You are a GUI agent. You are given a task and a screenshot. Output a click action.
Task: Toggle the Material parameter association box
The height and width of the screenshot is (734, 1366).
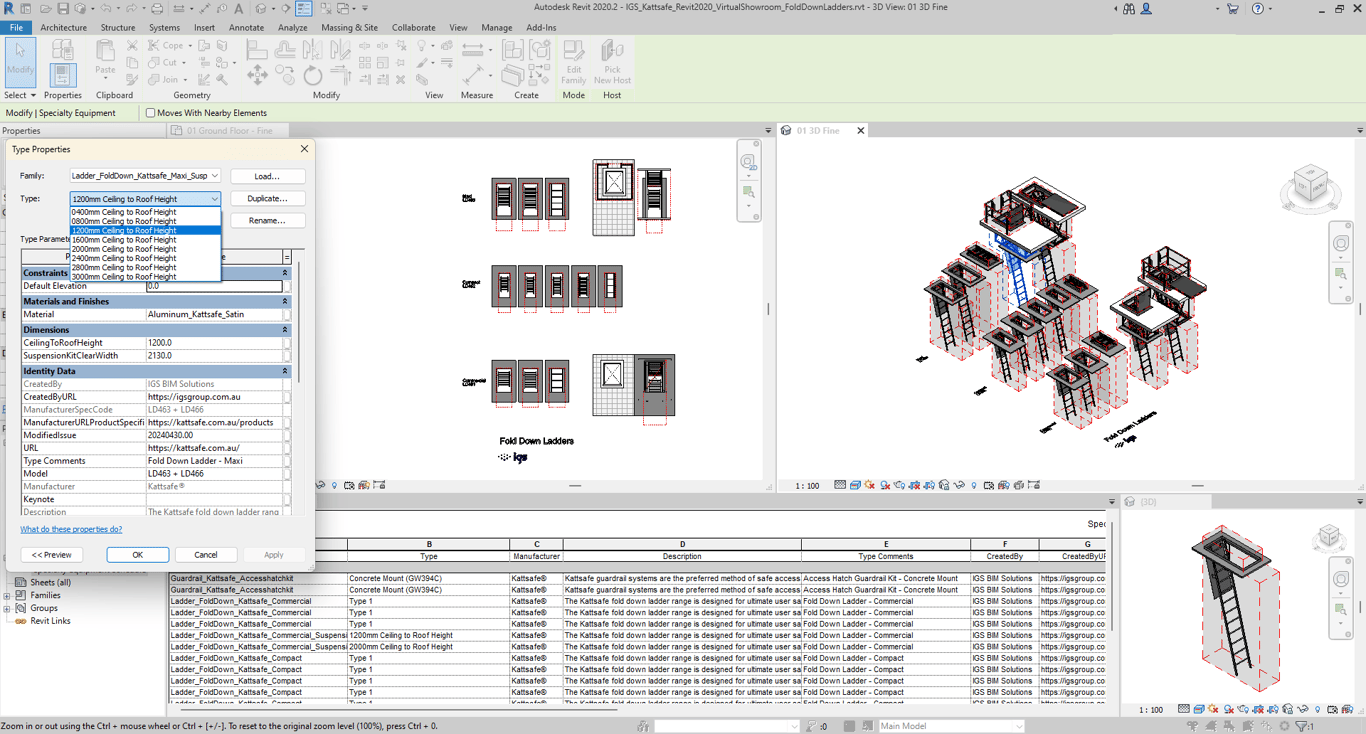tap(287, 314)
